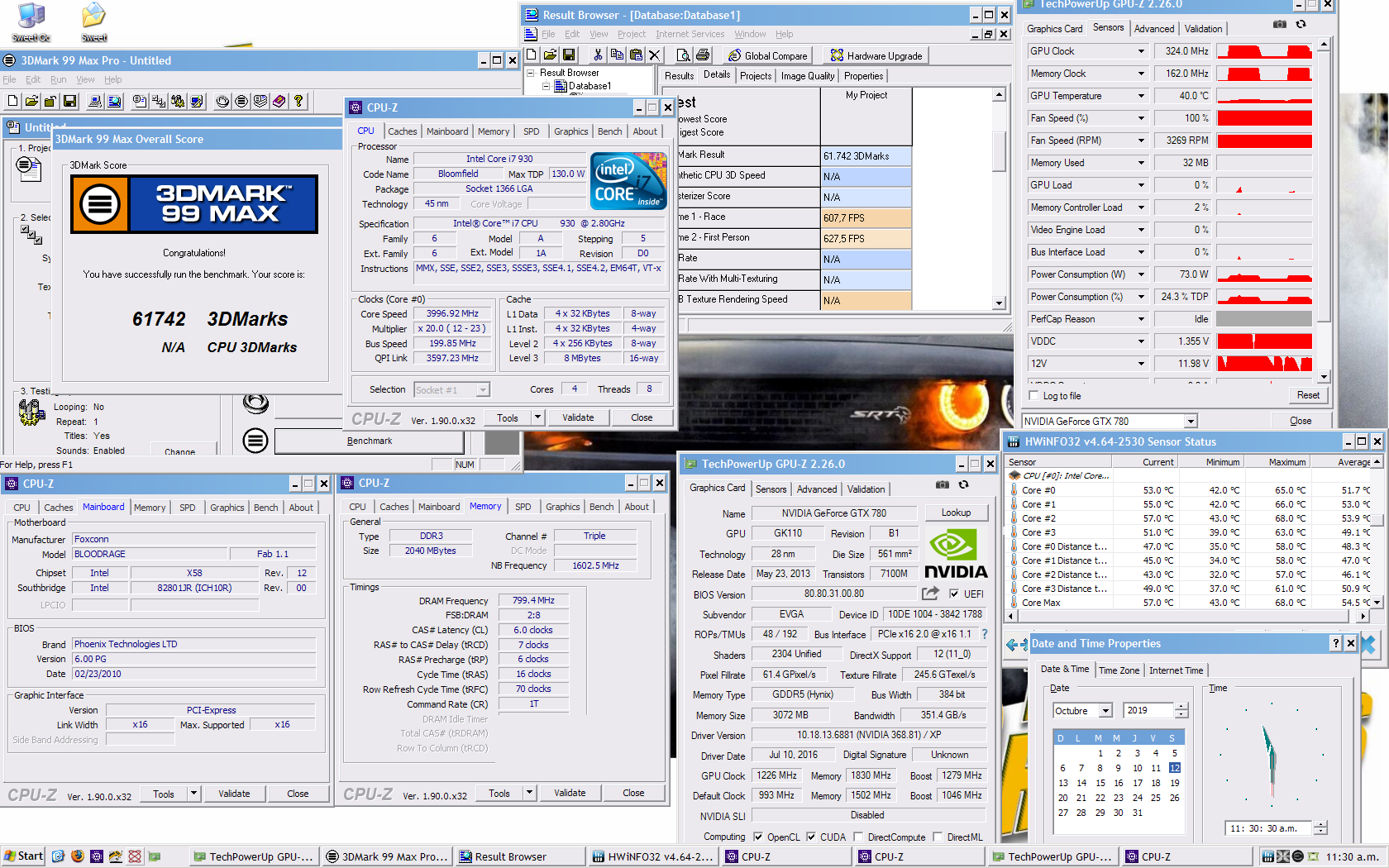Select day 23 in the October calendar
Image resolution: width=1389 pixels, height=868 pixels.
(x=1118, y=798)
